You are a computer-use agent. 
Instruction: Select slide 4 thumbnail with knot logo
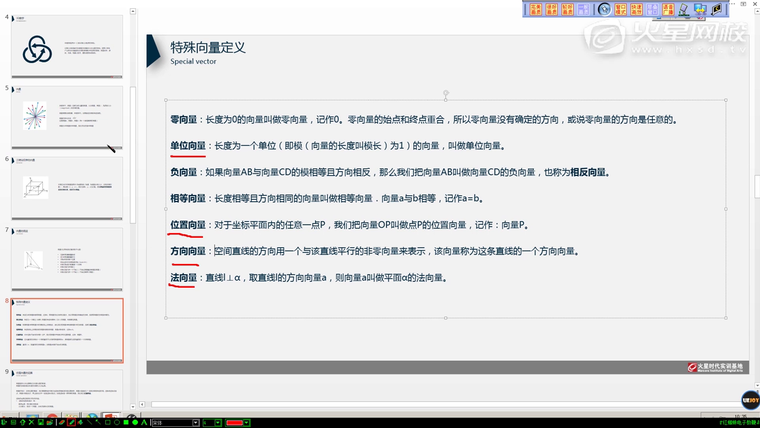(66, 46)
